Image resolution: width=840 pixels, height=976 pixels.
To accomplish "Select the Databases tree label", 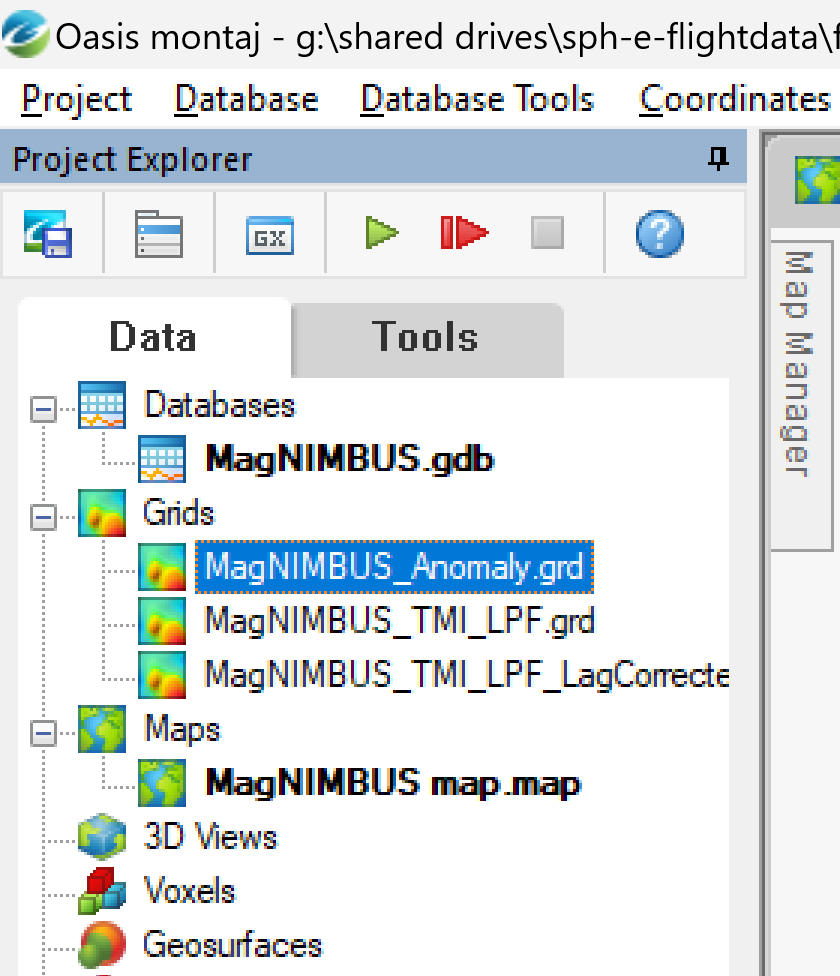I will point(219,405).
